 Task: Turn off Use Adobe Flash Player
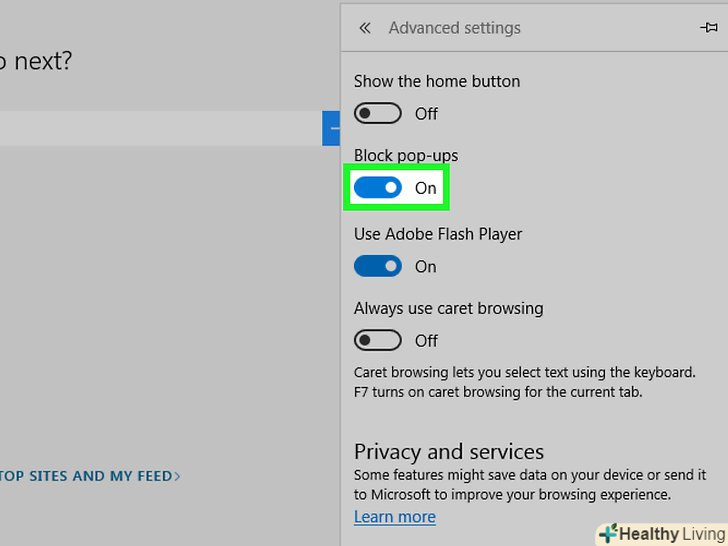pos(378,266)
